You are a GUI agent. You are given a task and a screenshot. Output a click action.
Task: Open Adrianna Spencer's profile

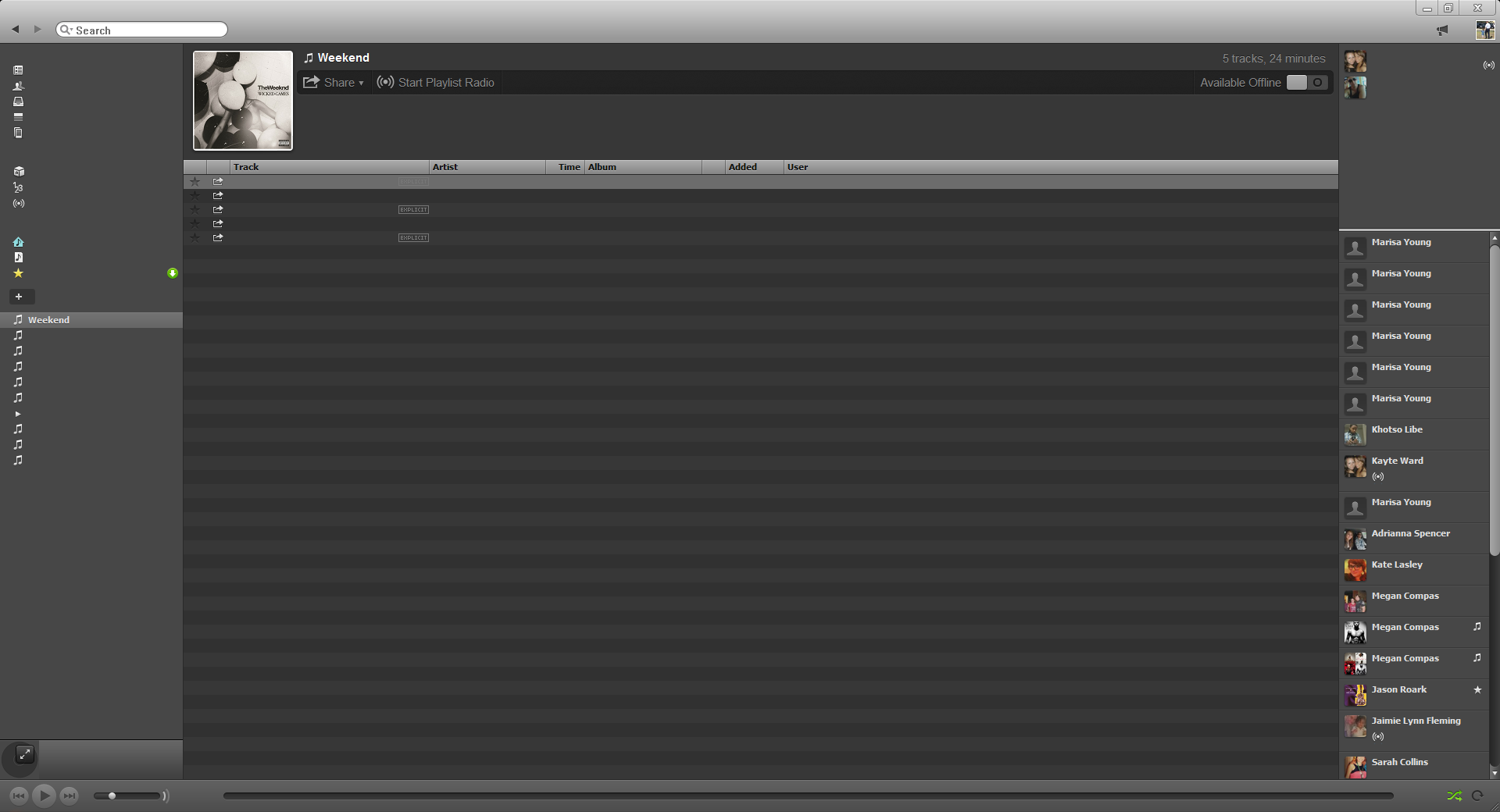[1410, 533]
